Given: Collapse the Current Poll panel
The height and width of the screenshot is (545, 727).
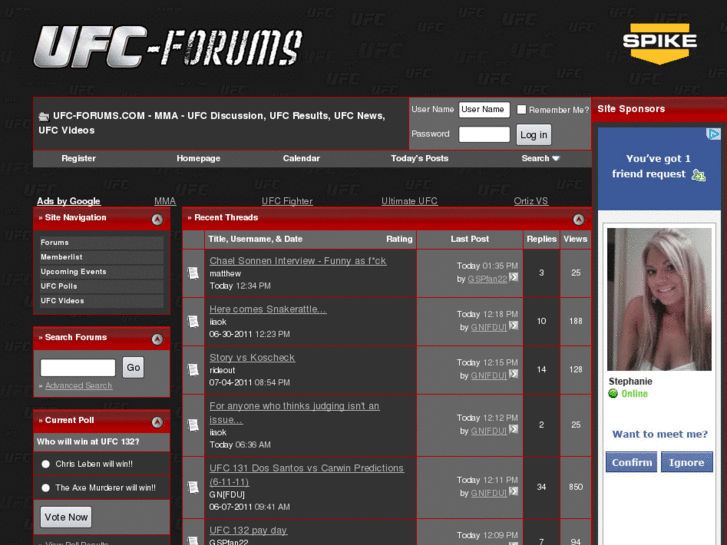Looking at the screenshot, I should [x=157, y=422].
